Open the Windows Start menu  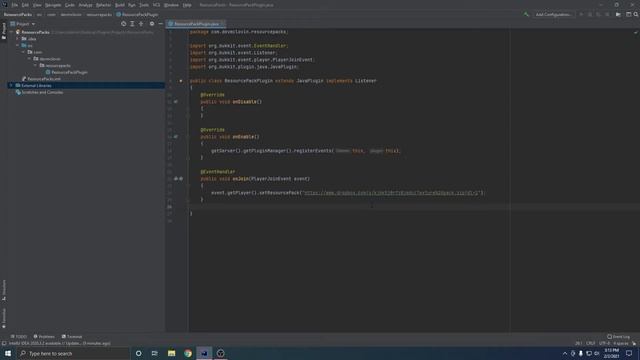[x=8, y=353]
